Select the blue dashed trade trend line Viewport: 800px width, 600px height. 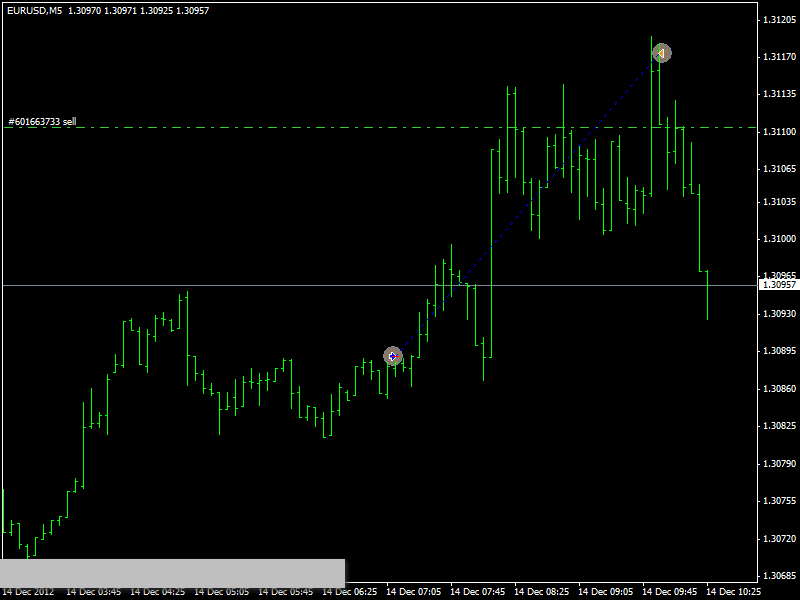tap(527, 205)
